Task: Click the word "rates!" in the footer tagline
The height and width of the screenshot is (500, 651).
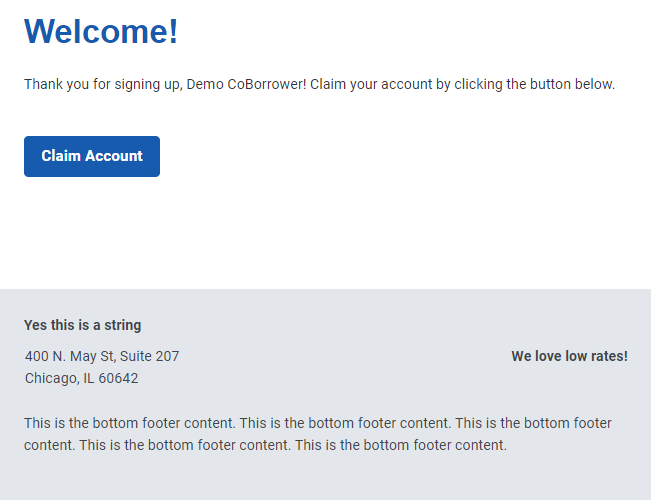Action: (x=608, y=356)
